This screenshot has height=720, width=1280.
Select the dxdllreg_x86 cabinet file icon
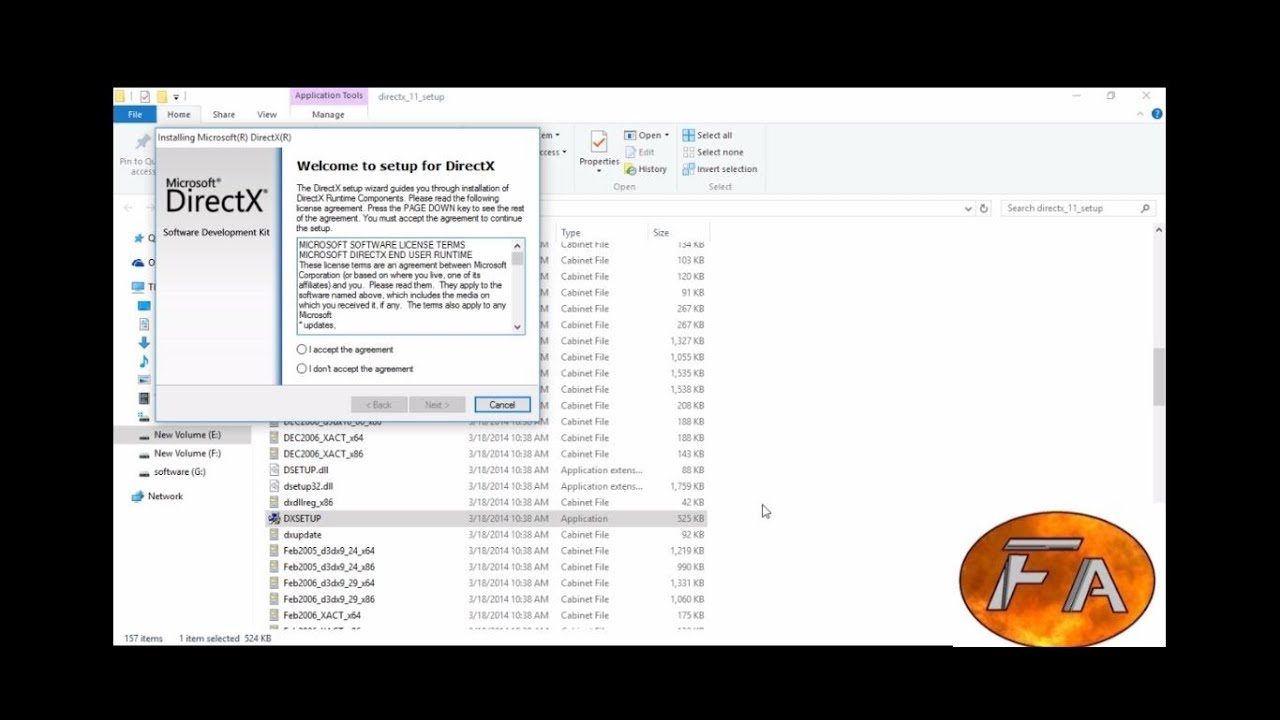click(274, 502)
